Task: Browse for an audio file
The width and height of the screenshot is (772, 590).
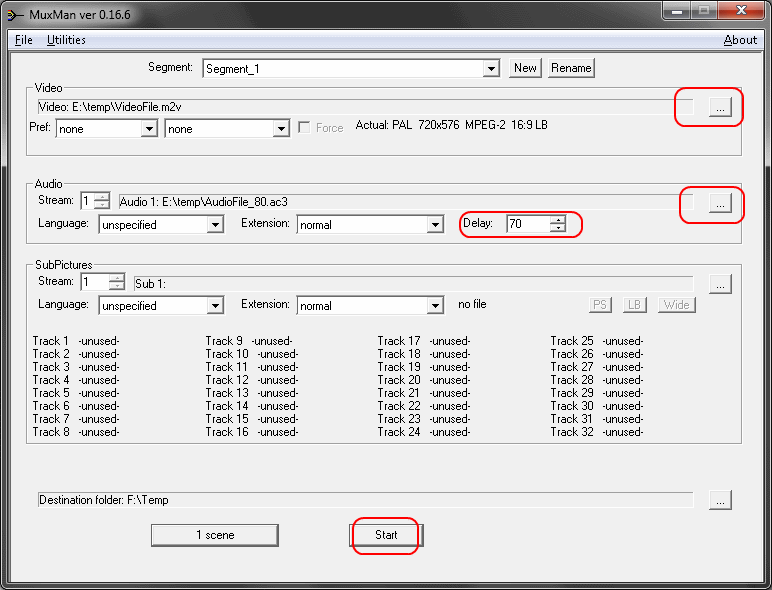Action: tap(720, 203)
